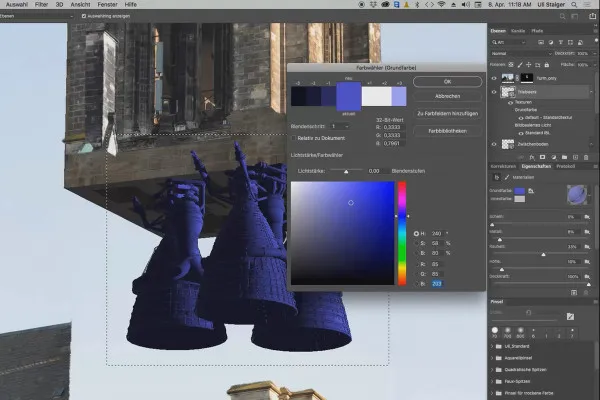
Task: Select the brightness B percent radio button
Action: [416, 253]
